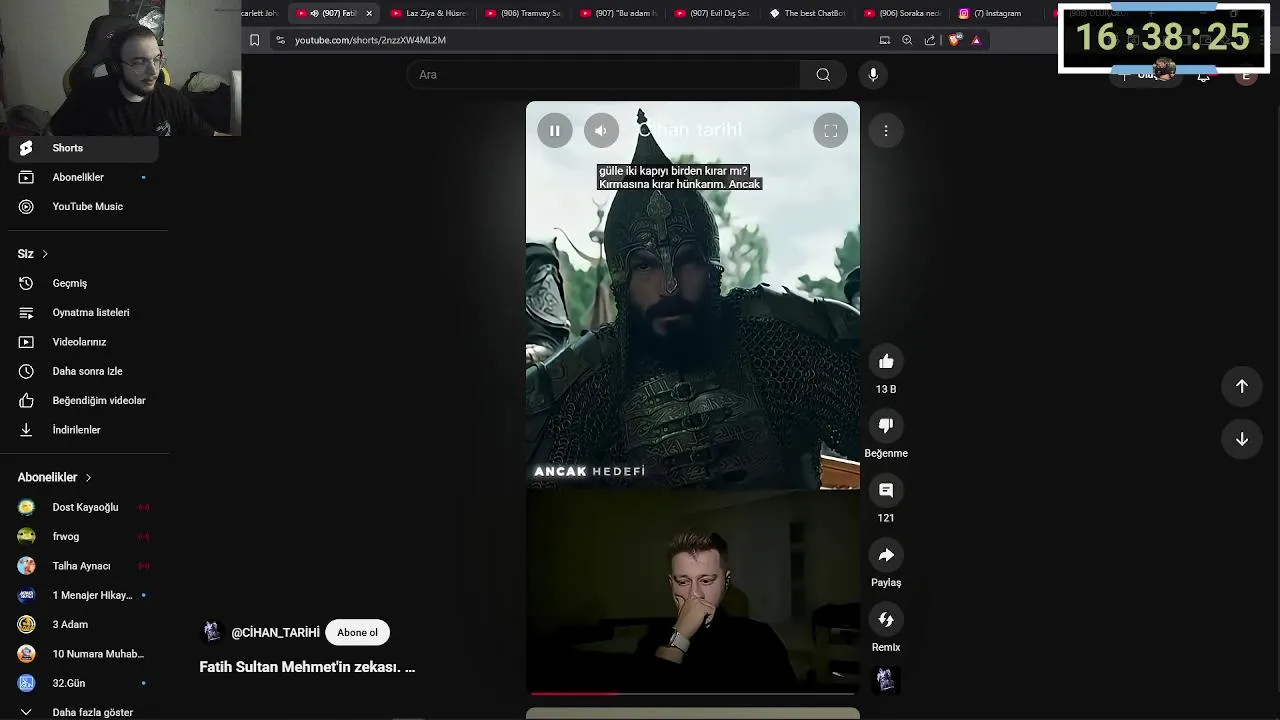Screen dimensions: 1280x720
Task: Open İndirilenler downloads
Action: pyautogui.click(x=84, y=430)
